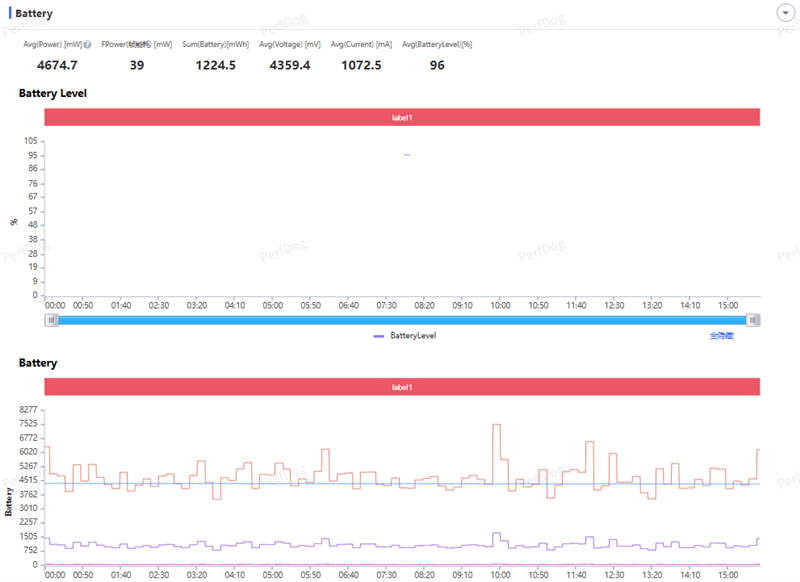Click the help icon beside Avg(Power)
Image resolution: width=800 pixels, height=582 pixels.
tap(87, 44)
